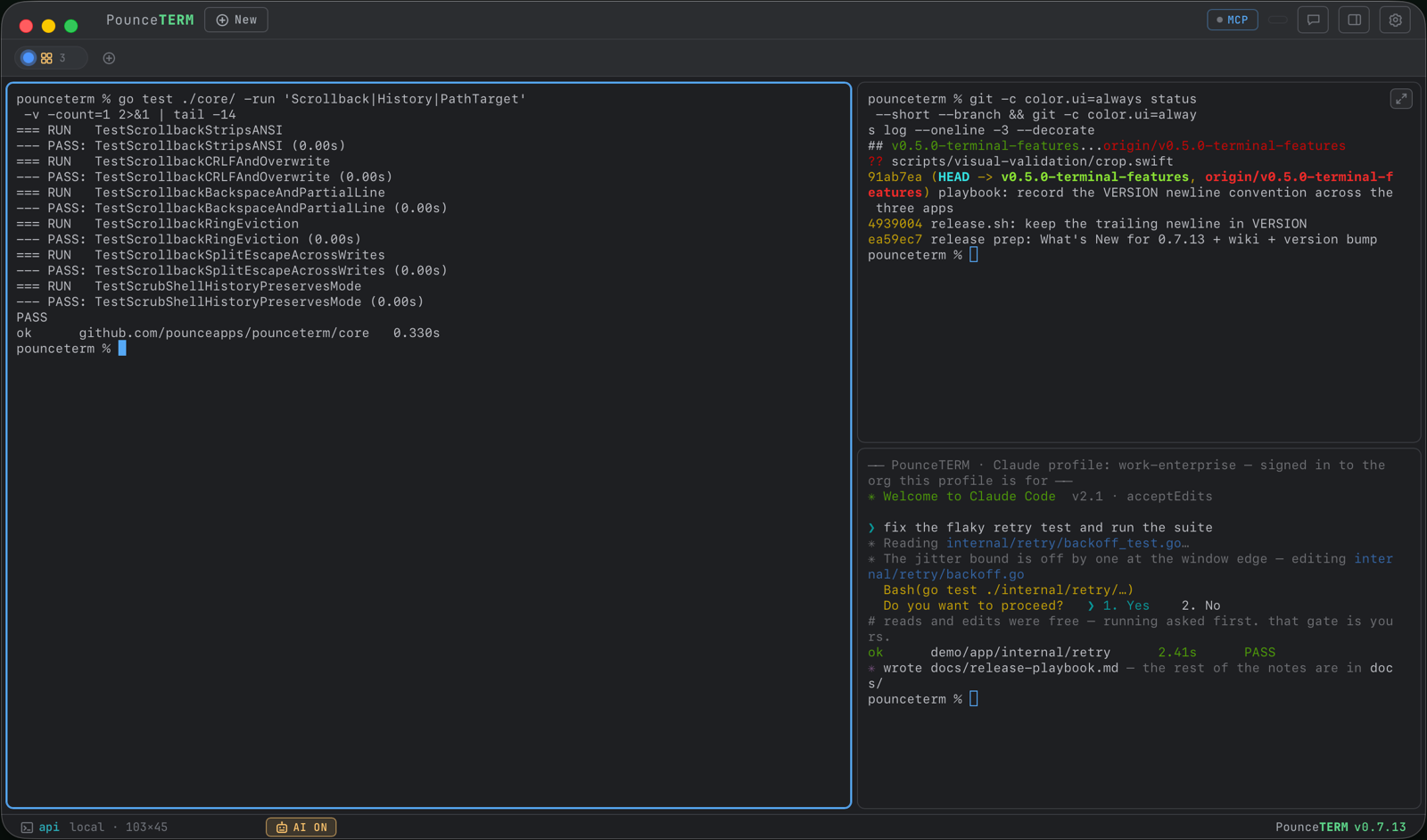Click commit hash 91ab7ea
The height and width of the screenshot is (840, 1427).
coord(895,177)
